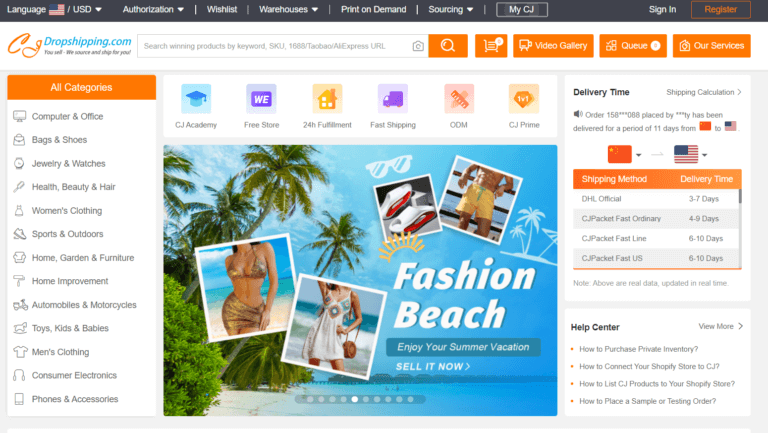Click the Sports & Outdoors icon

click(20, 234)
